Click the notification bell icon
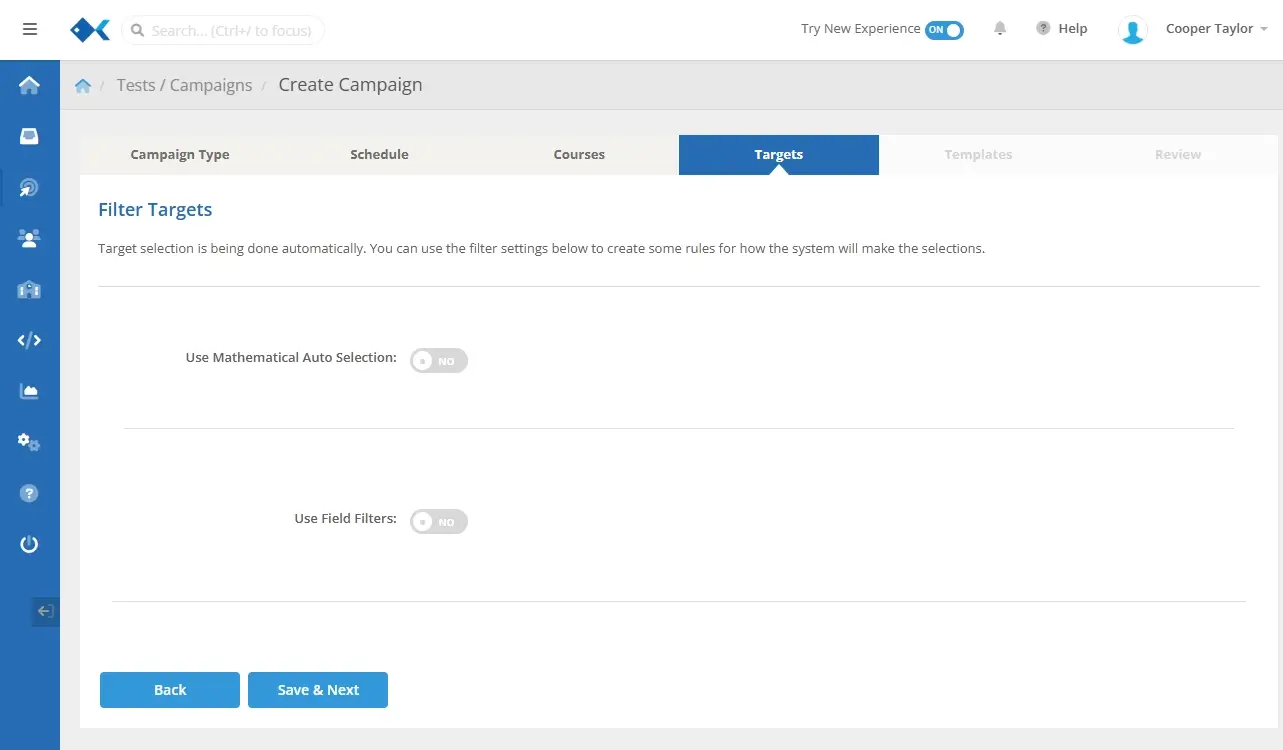Screen dimensions: 1283x750 tap(1000, 29)
